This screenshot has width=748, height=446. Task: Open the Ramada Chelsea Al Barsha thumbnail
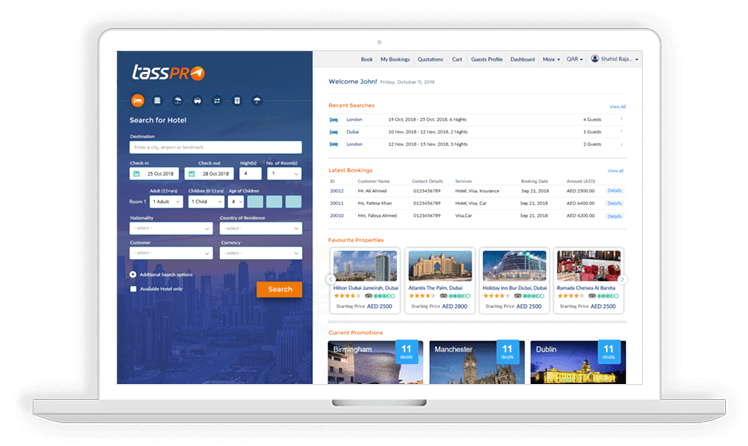589,266
